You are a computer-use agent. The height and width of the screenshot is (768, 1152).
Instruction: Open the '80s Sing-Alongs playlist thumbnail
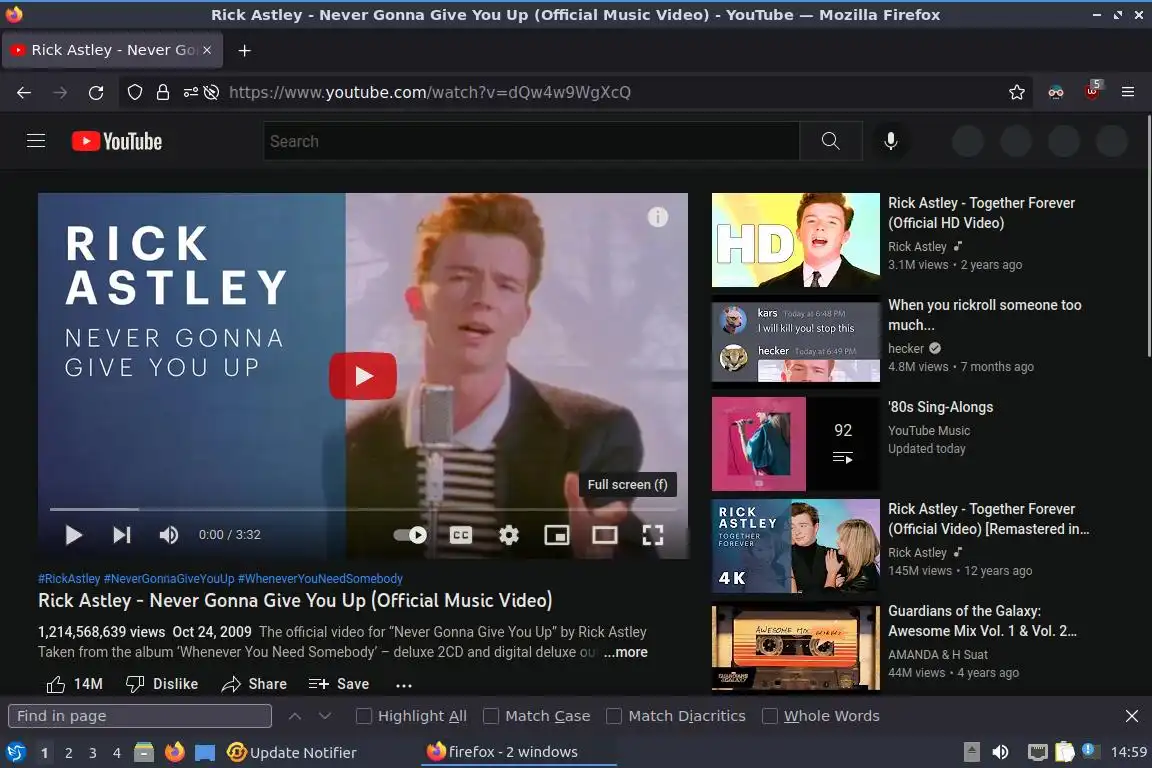(x=796, y=444)
